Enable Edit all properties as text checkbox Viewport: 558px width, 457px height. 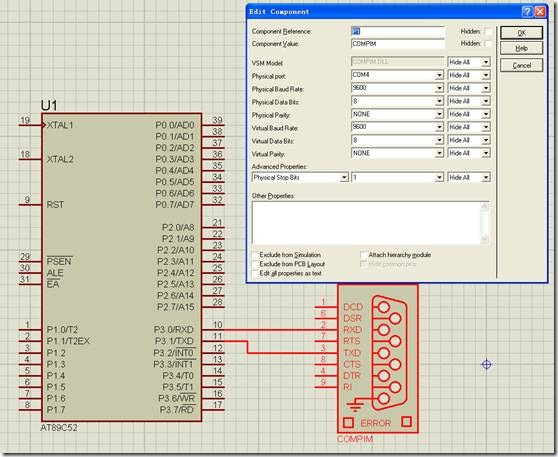pyautogui.click(x=255, y=274)
